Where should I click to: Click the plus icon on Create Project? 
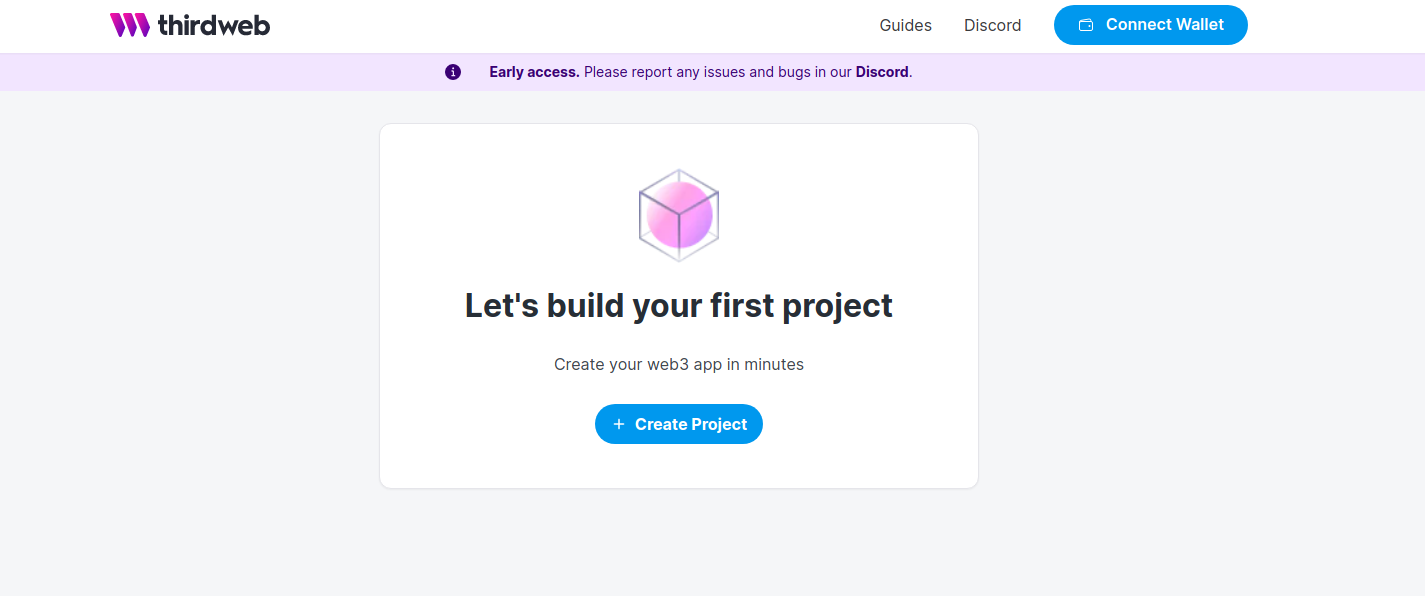tap(618, 424)
